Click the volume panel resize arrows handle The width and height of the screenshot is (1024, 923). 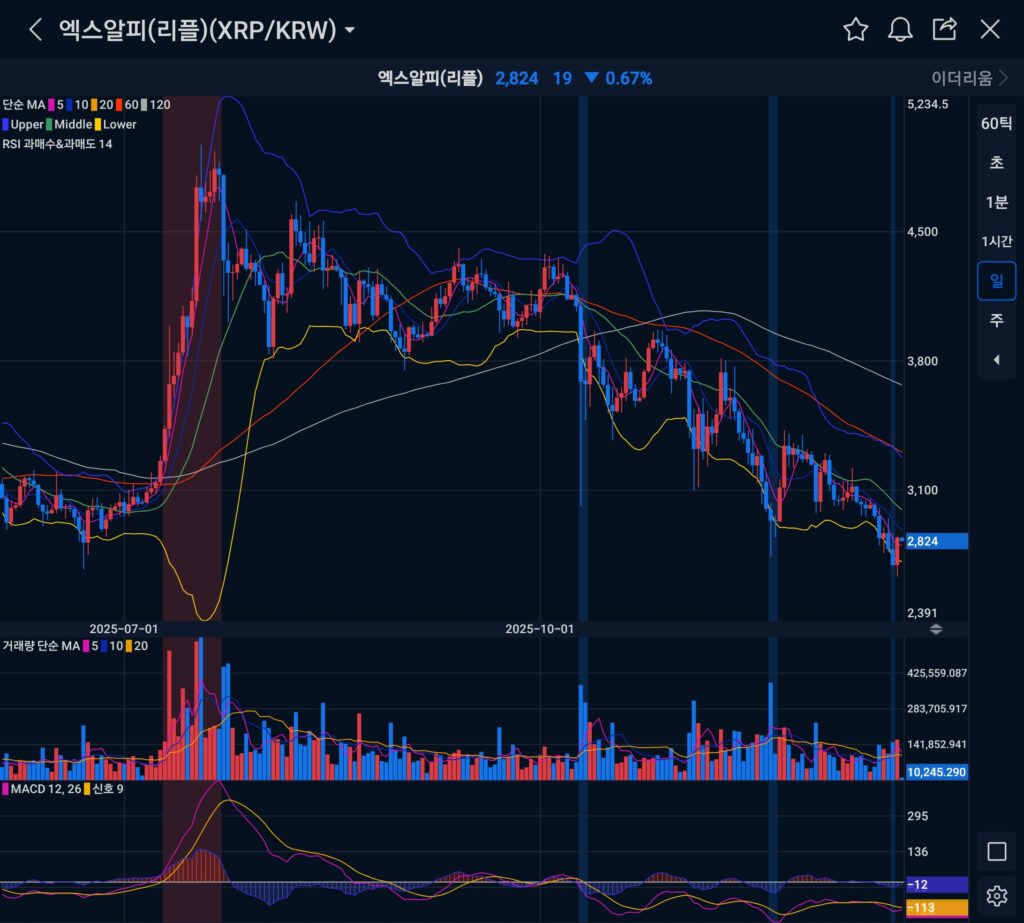coord(936,629)
